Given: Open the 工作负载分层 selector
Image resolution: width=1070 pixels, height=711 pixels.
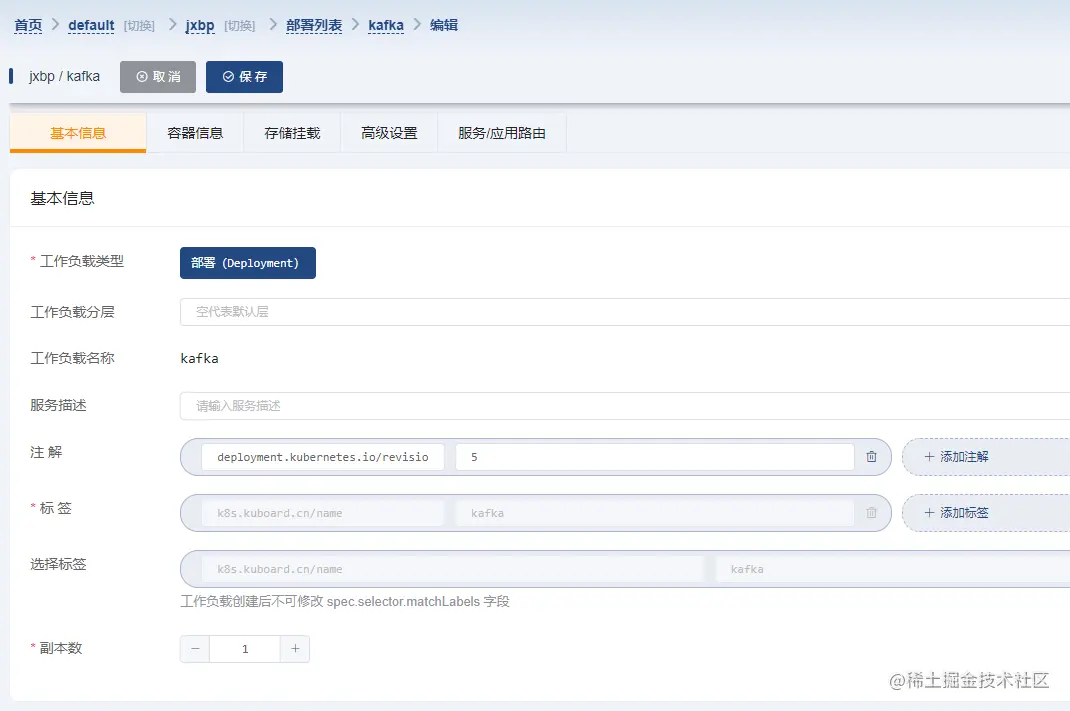Looking at the screenshot, I should pos(625,312).
